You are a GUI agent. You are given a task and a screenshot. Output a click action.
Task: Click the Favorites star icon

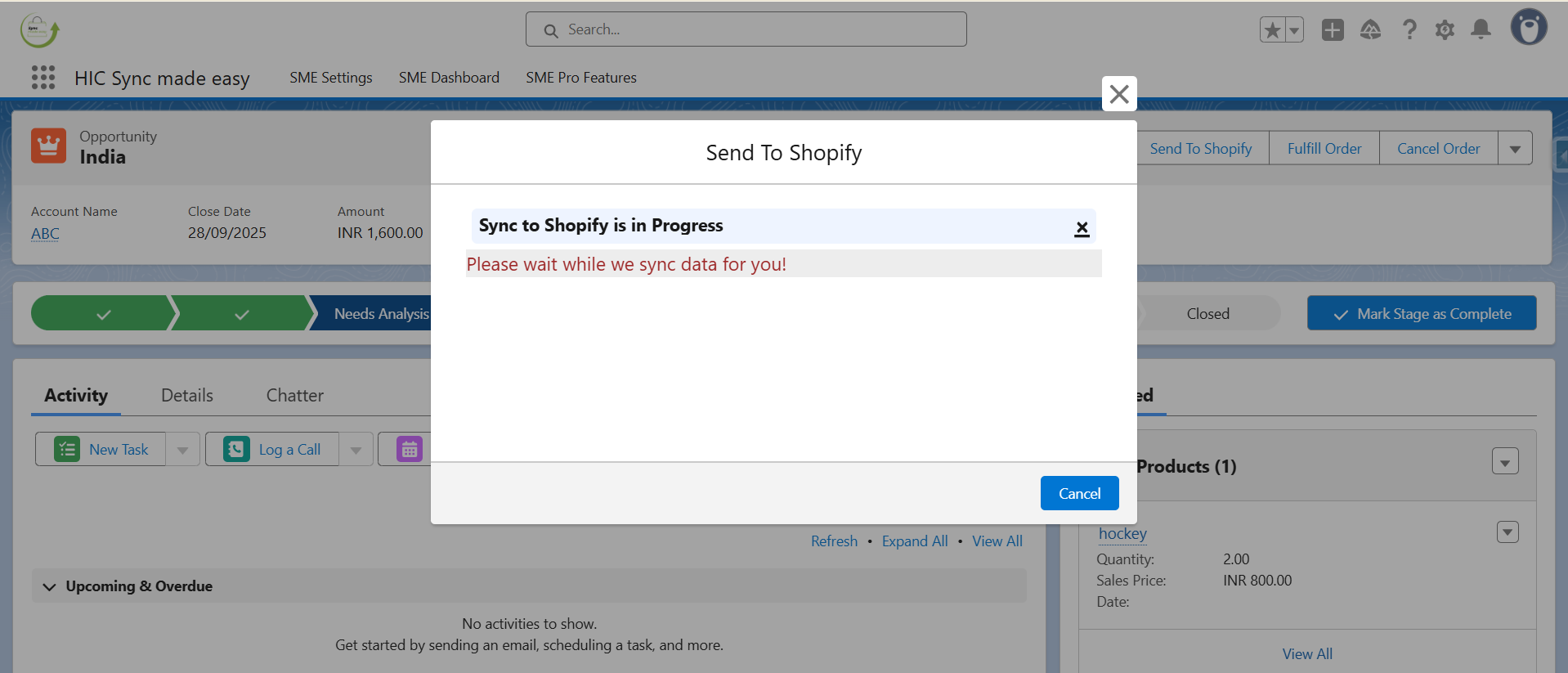coord(1272,30)
